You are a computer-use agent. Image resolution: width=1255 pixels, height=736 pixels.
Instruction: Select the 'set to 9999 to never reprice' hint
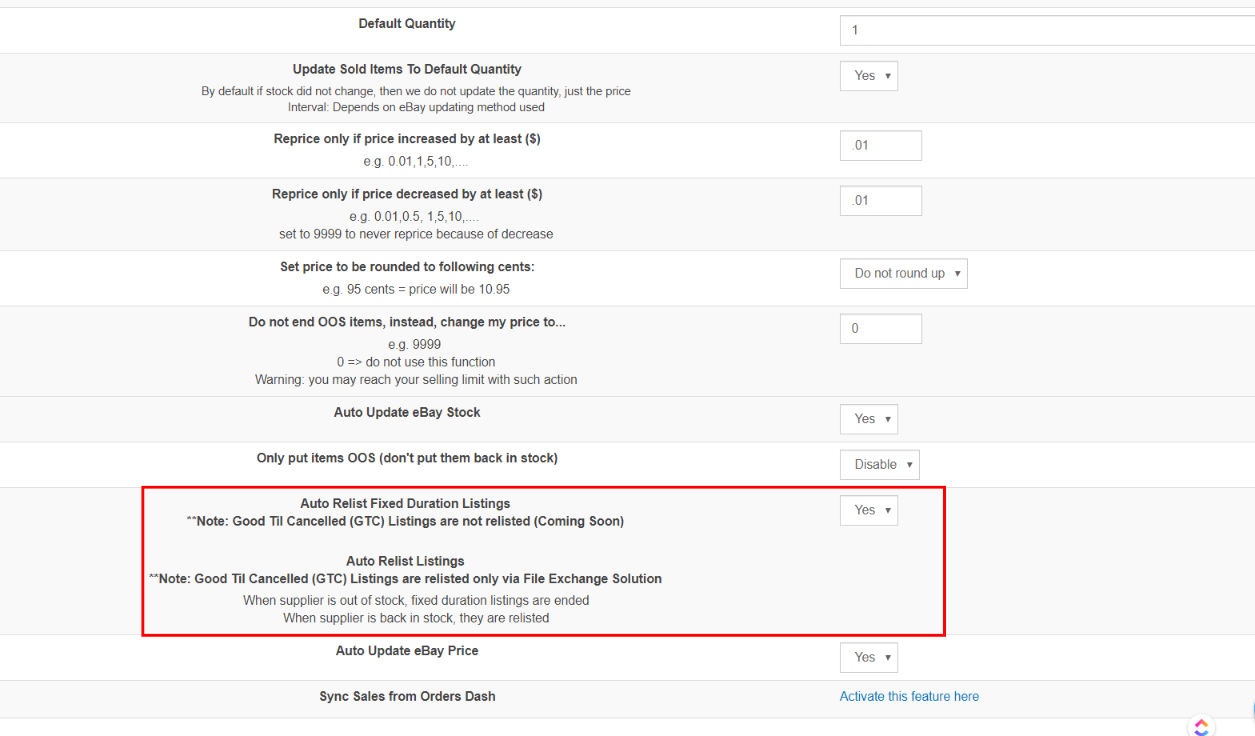[416, 234]
